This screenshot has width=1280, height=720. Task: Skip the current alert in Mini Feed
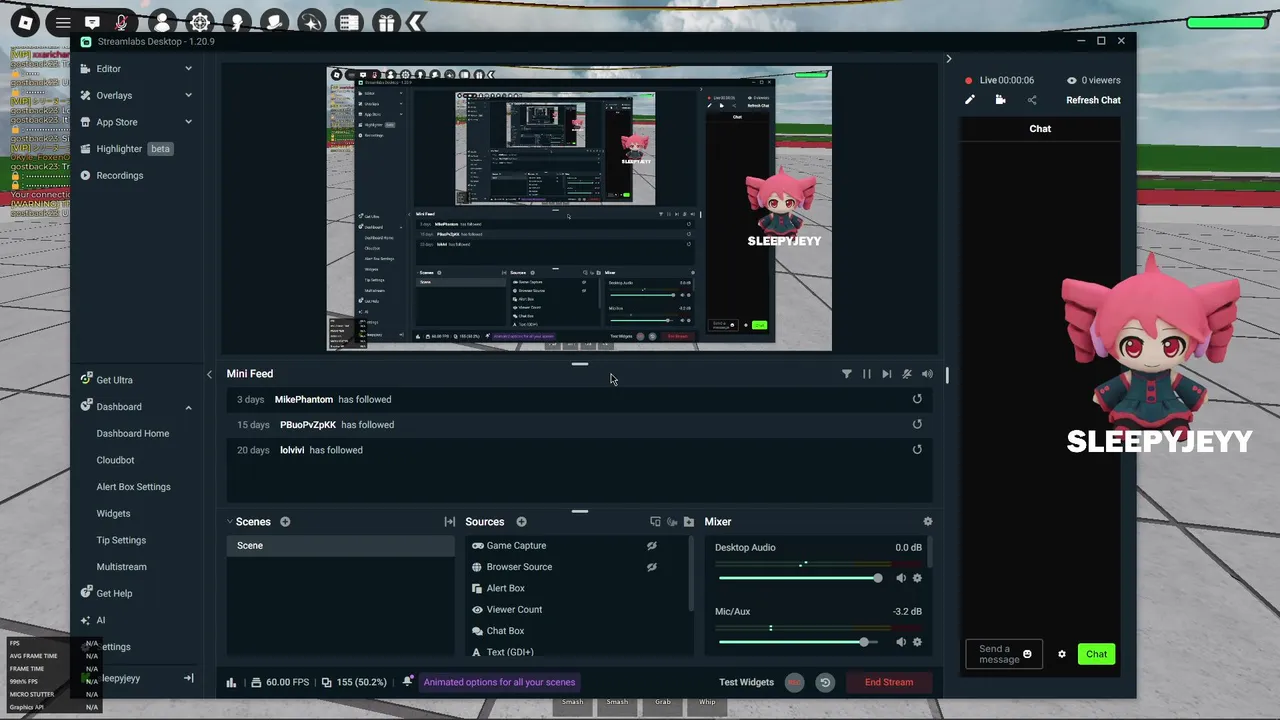pyautogui.click(x=887, y=374)
